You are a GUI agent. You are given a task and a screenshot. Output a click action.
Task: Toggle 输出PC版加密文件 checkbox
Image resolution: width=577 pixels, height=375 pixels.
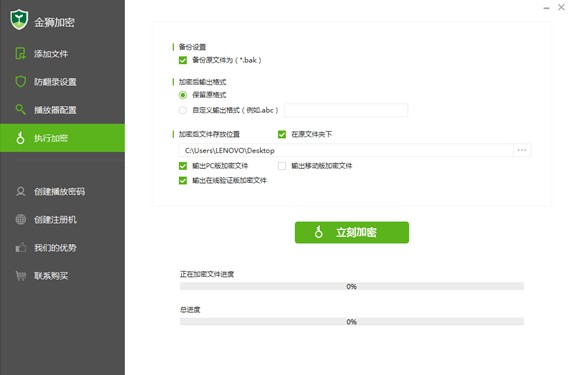click(x=183, y=166)
